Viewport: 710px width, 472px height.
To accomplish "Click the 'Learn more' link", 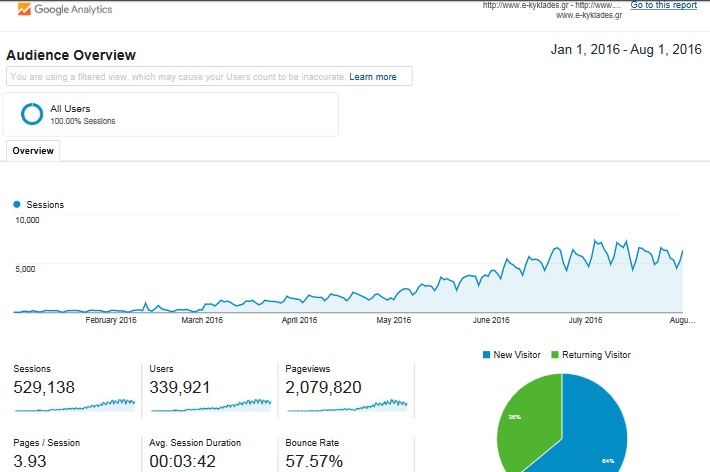I will click(x=372, y=77).
